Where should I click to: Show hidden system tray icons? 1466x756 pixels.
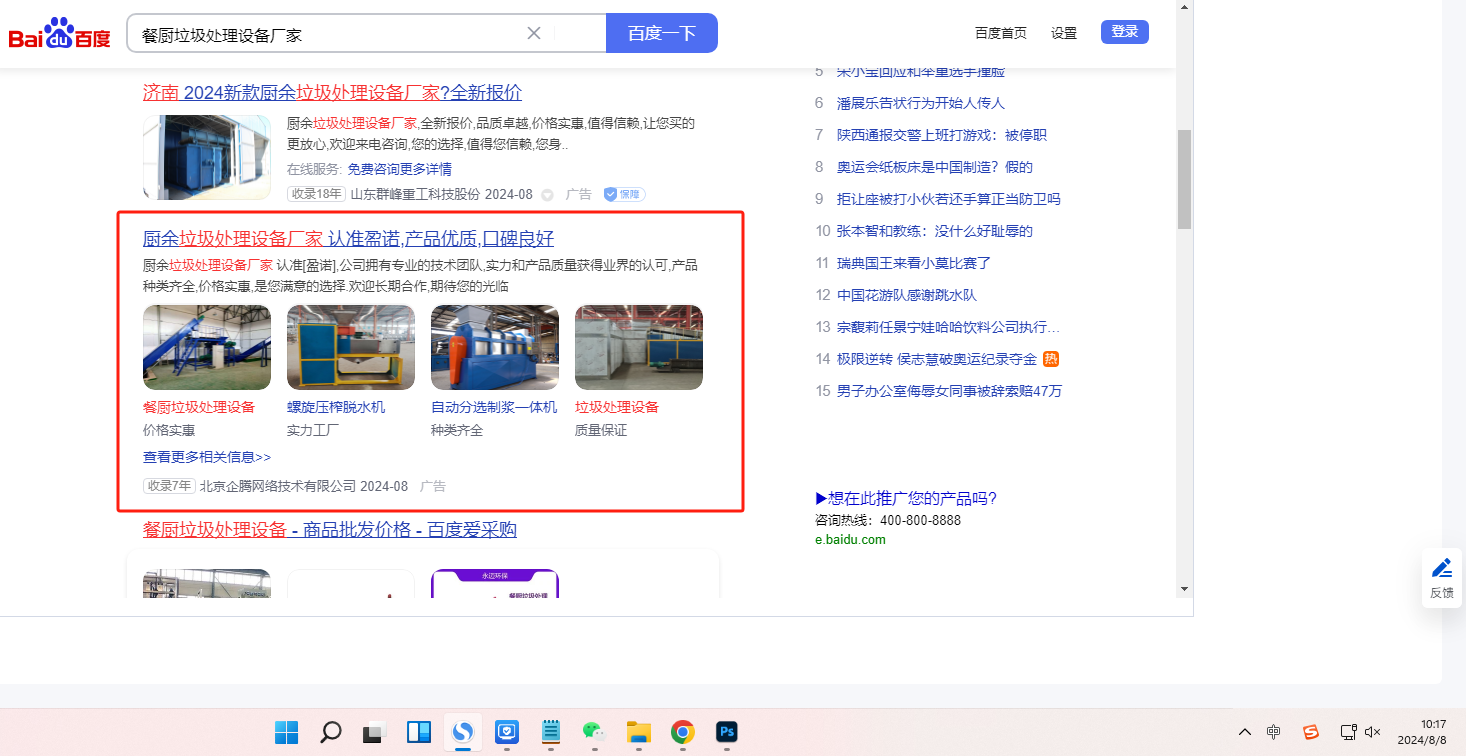click(1244, 732)
